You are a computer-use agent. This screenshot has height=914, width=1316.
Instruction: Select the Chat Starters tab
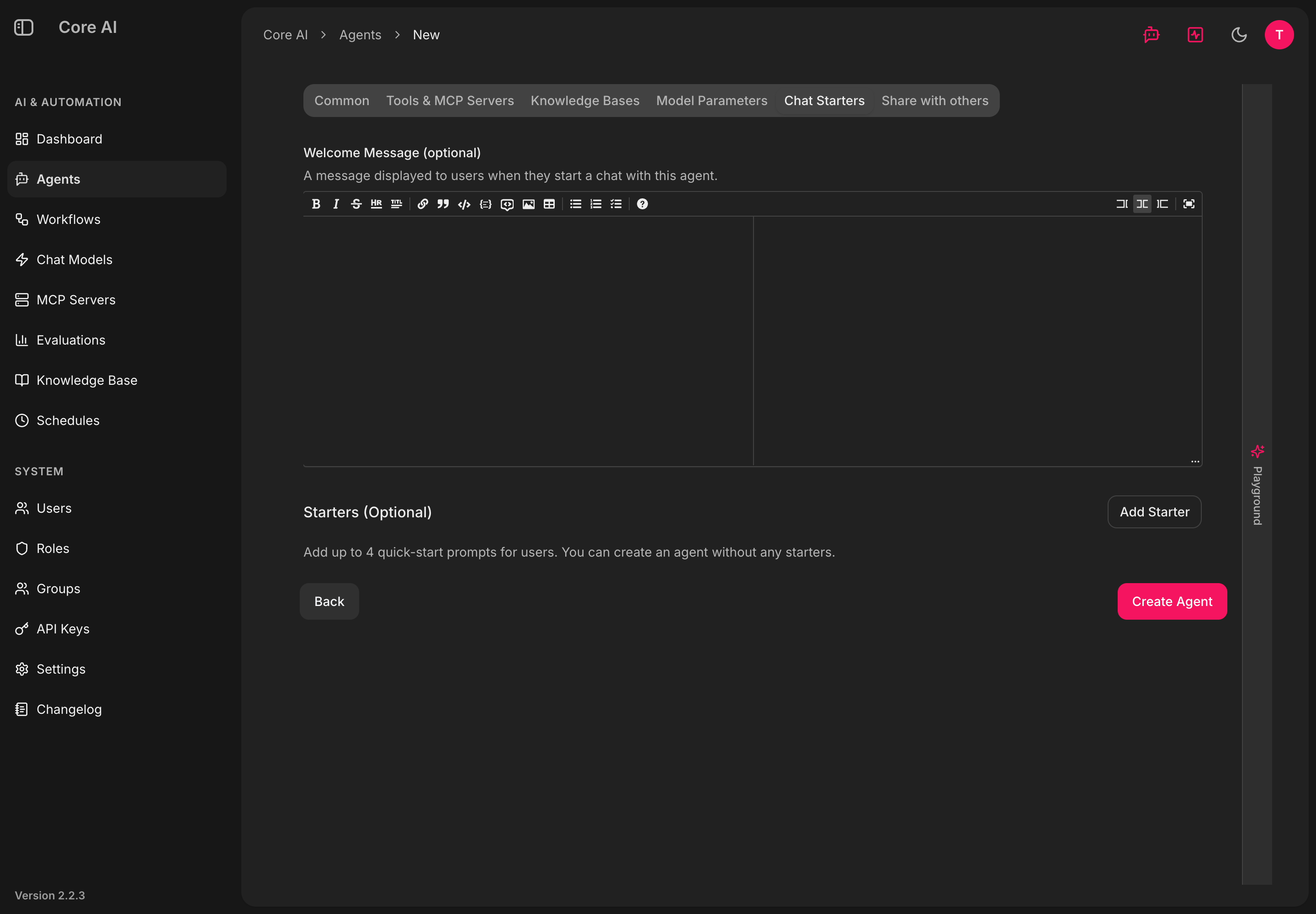pyautogui.click(x=824, y=101)
